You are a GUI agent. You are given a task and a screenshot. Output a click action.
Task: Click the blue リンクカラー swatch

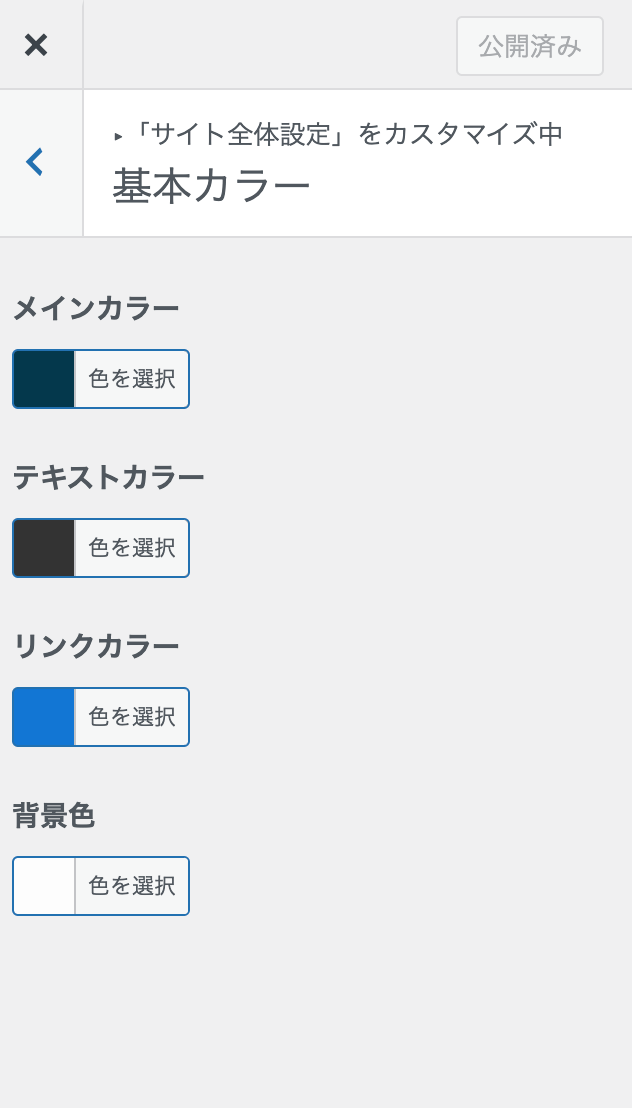[43, 717]
